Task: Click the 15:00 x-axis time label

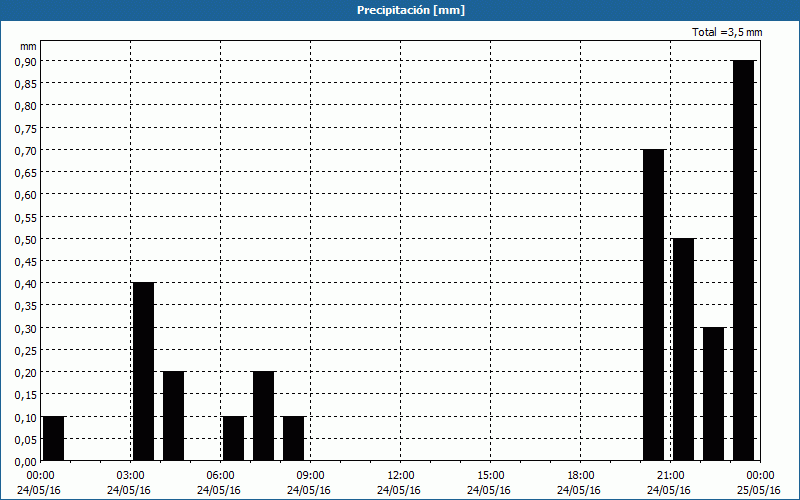Action: click(490, 476)
